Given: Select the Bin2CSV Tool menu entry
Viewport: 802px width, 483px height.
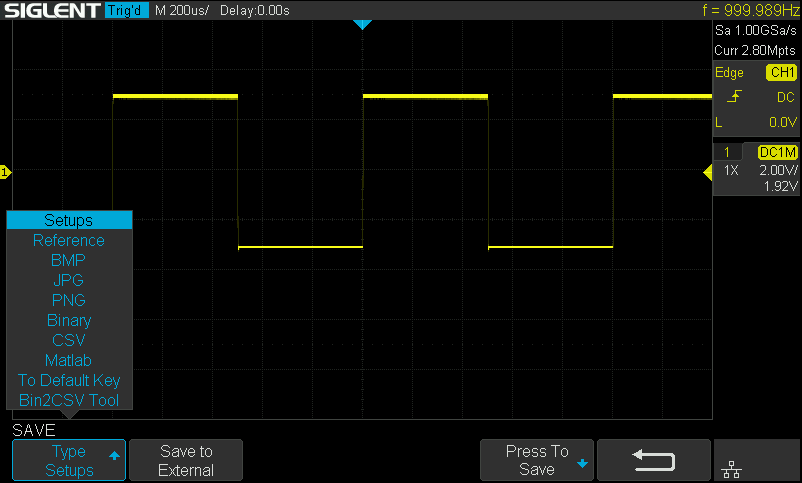Looking at the screenshot, I should (x=69, y=400).
